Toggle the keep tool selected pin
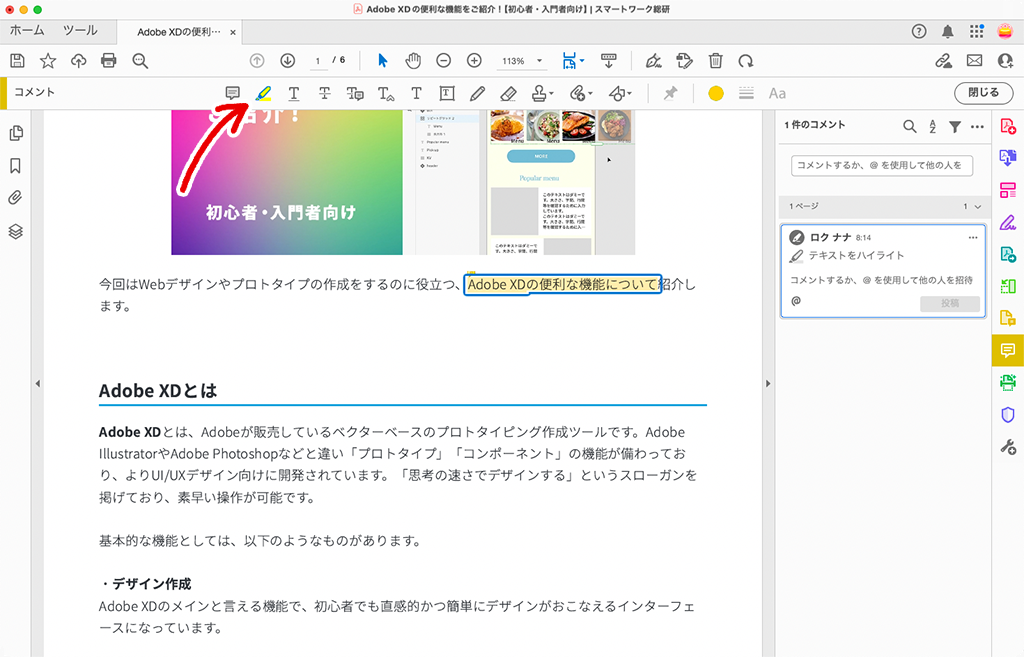This screenshot has height=657, width=1024. [670, 93]
